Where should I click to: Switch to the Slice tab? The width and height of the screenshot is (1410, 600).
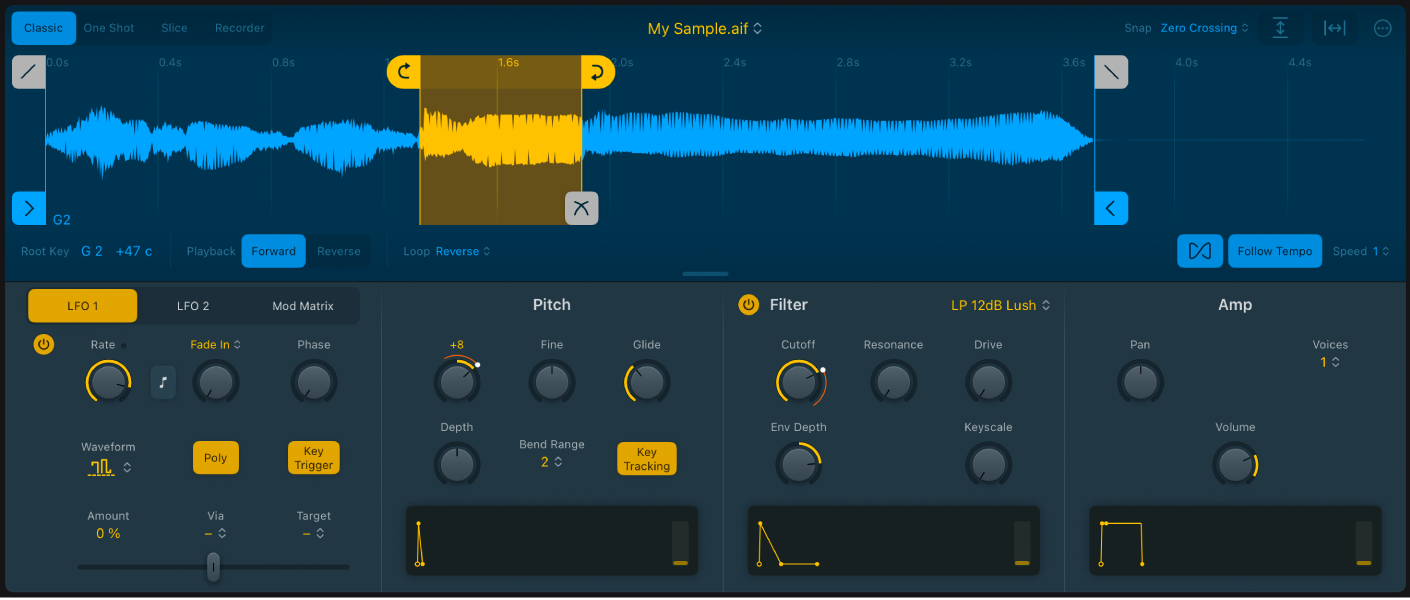point(174,27)
